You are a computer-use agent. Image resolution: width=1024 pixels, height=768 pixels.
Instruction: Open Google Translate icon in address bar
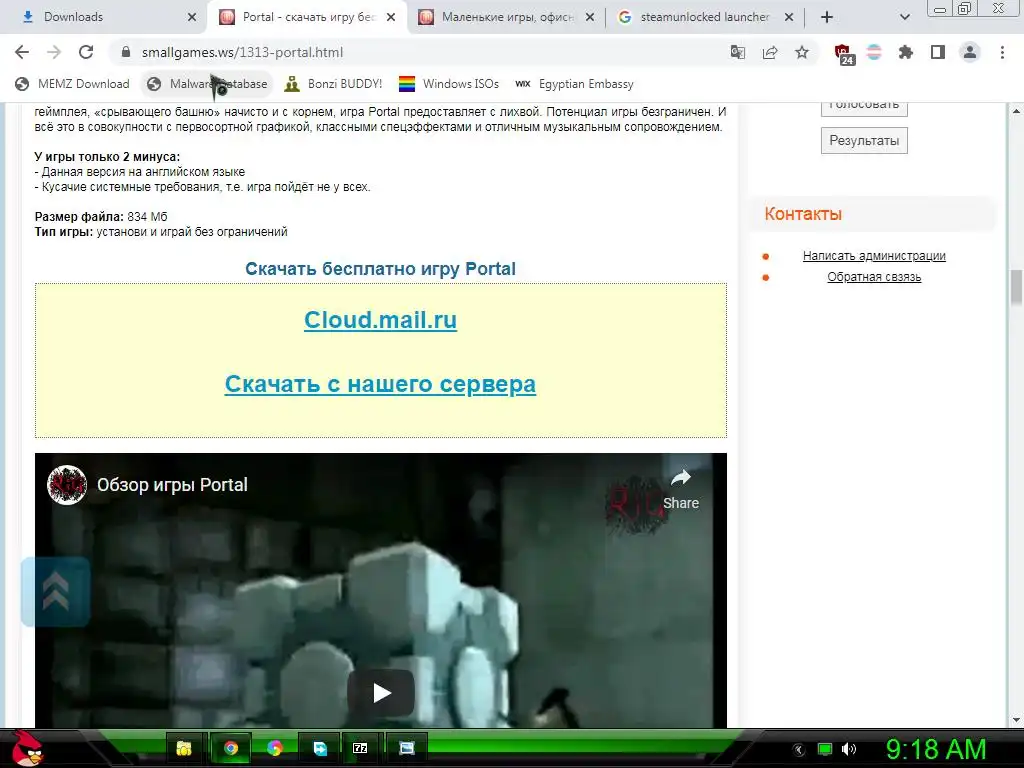coord(737,52)
